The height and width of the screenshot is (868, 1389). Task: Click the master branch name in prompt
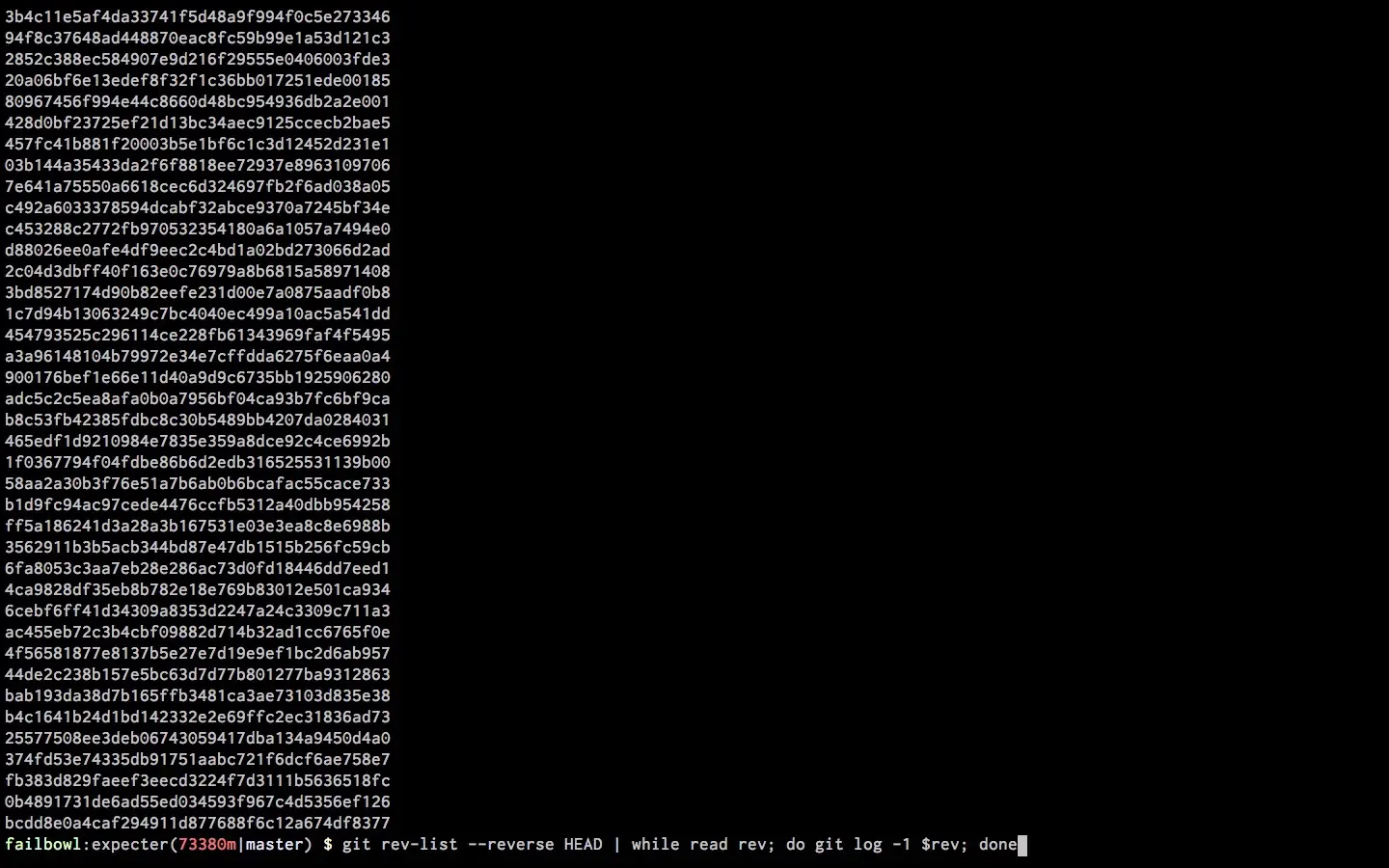click(275, 845)
